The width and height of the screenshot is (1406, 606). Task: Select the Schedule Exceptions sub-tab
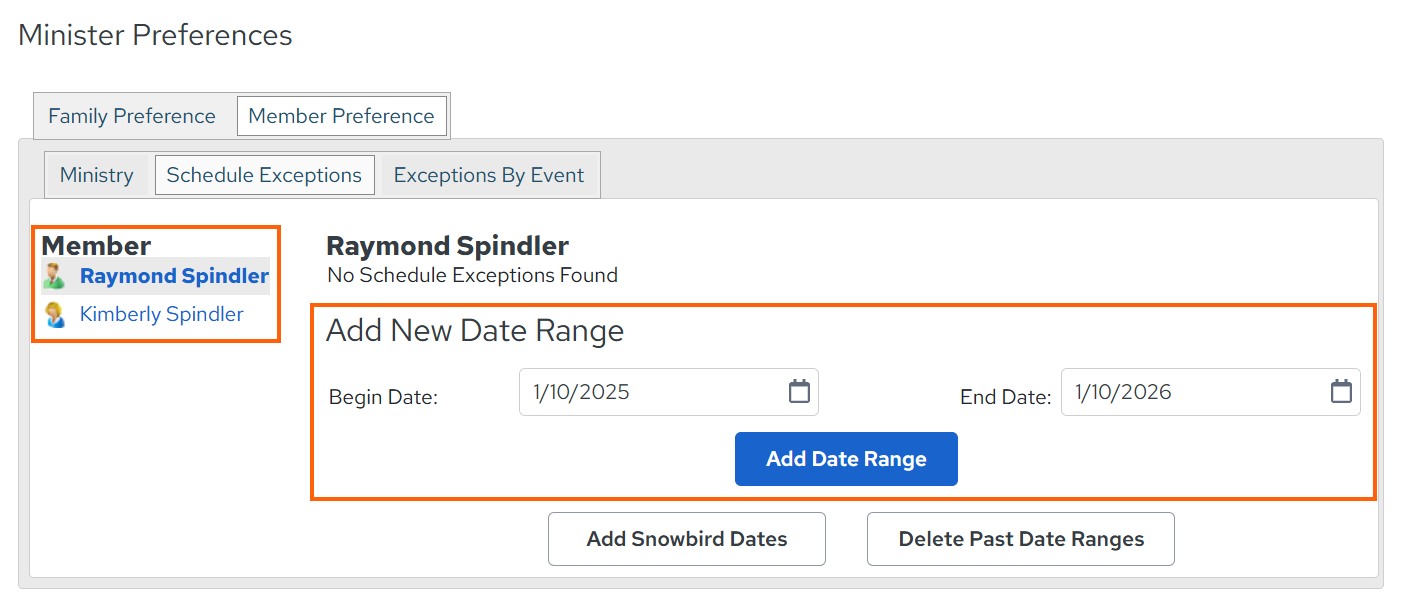[x=264, y=175]
